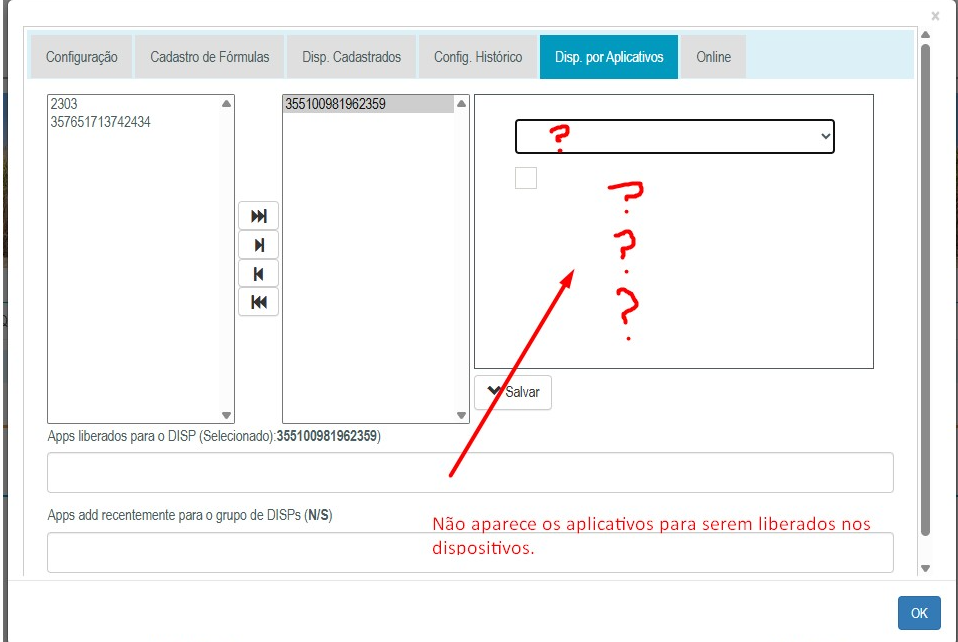
Task: Move selected device back to left list
Action: [258, 274]
